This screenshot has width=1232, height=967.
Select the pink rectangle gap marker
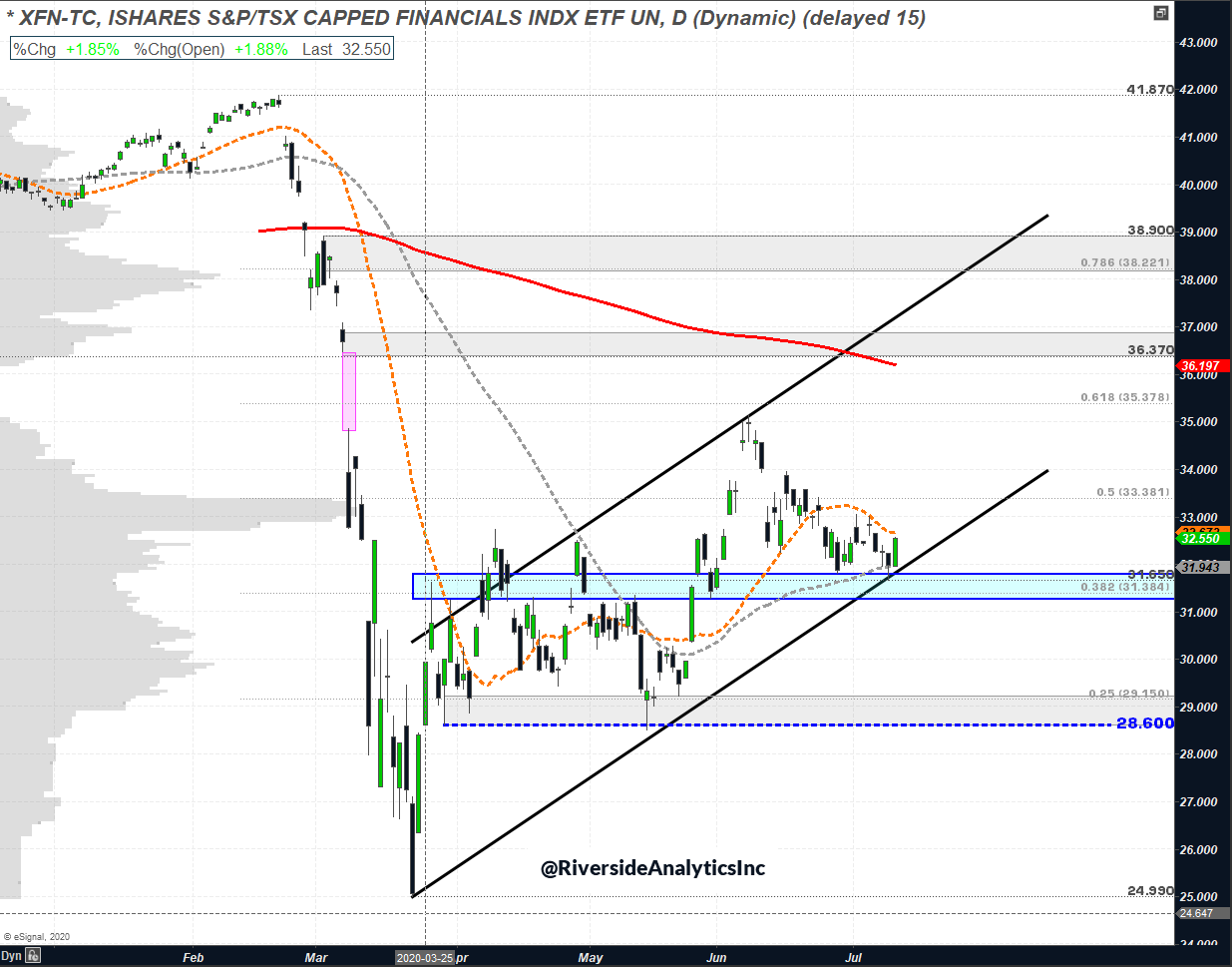point(349,391)
